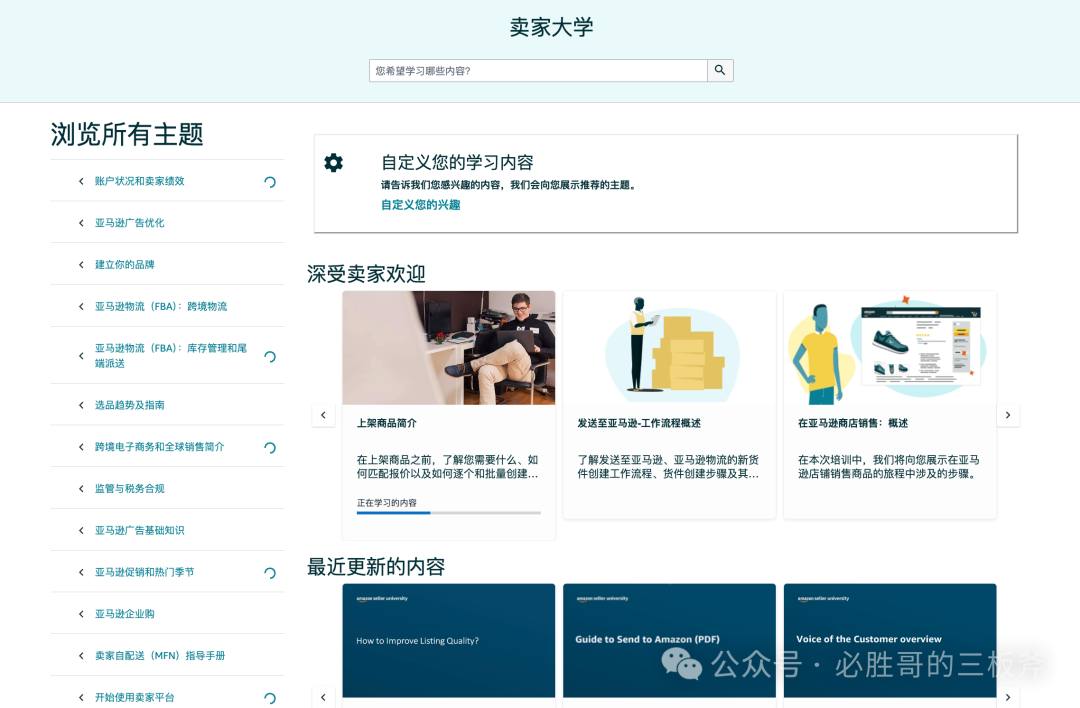Open Voice of the Customer overview card
The image size is (1080, 708).
890,641
